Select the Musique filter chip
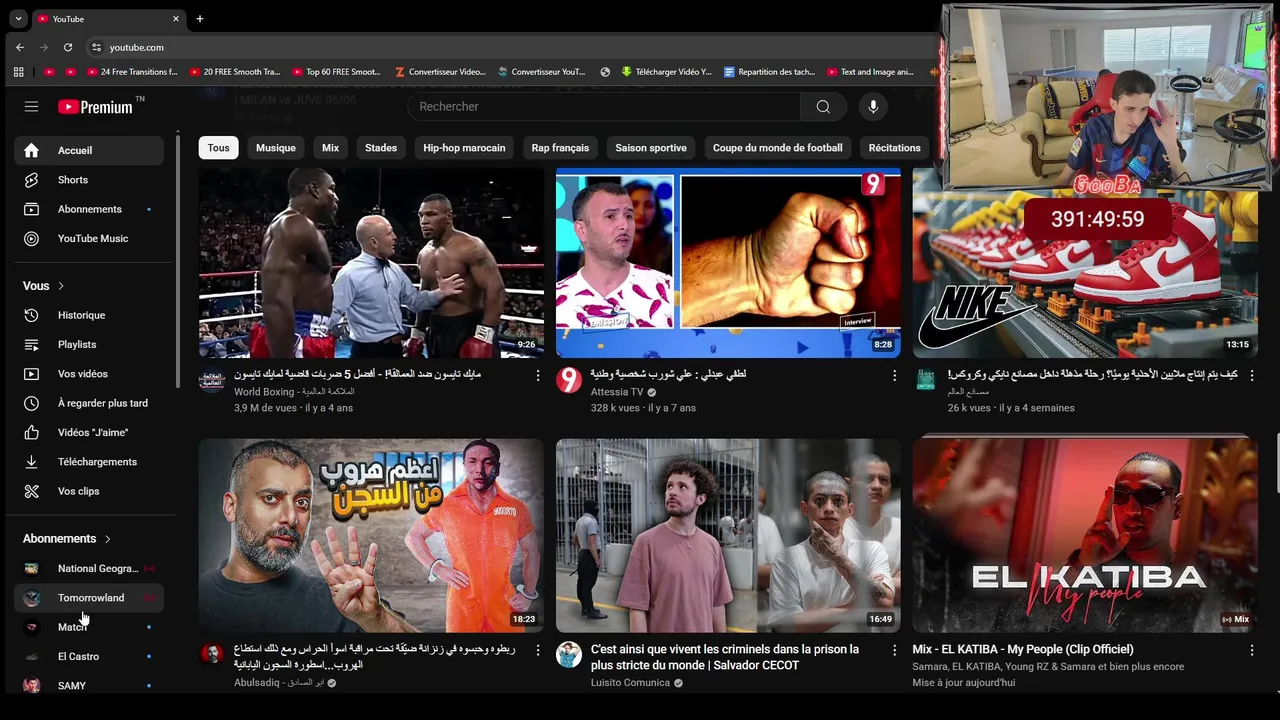The height and width of the screenshot is (720, 1280). tap(276, 148)
